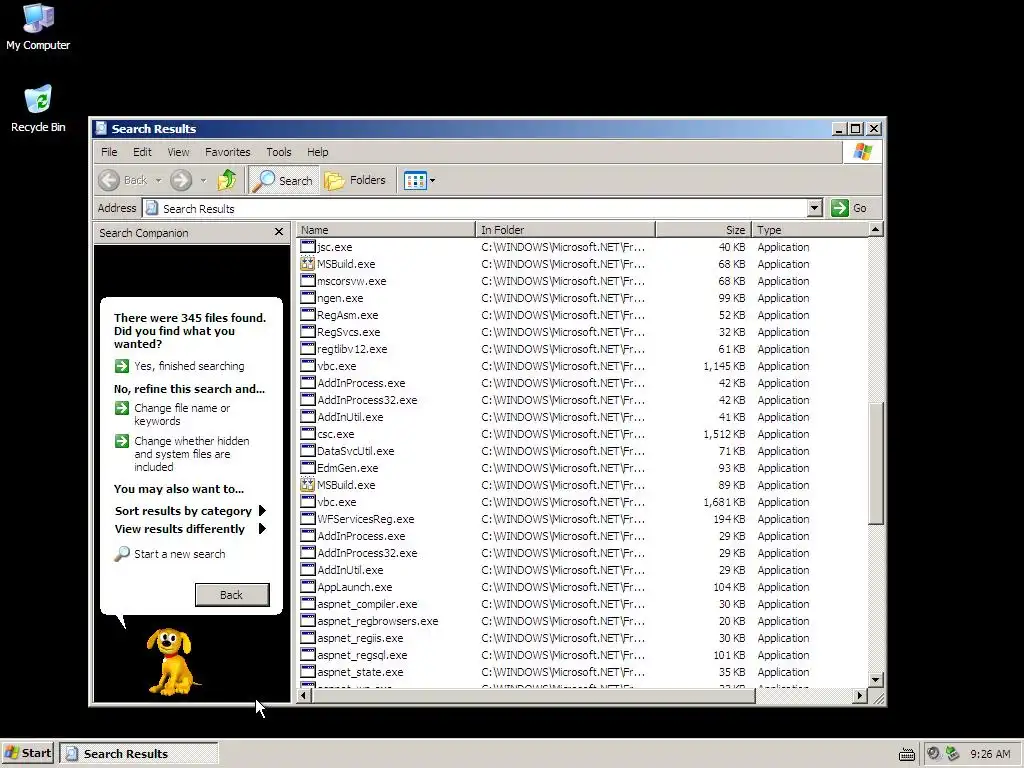Click the horizontal scrollbar right arrow

point(860,696)
